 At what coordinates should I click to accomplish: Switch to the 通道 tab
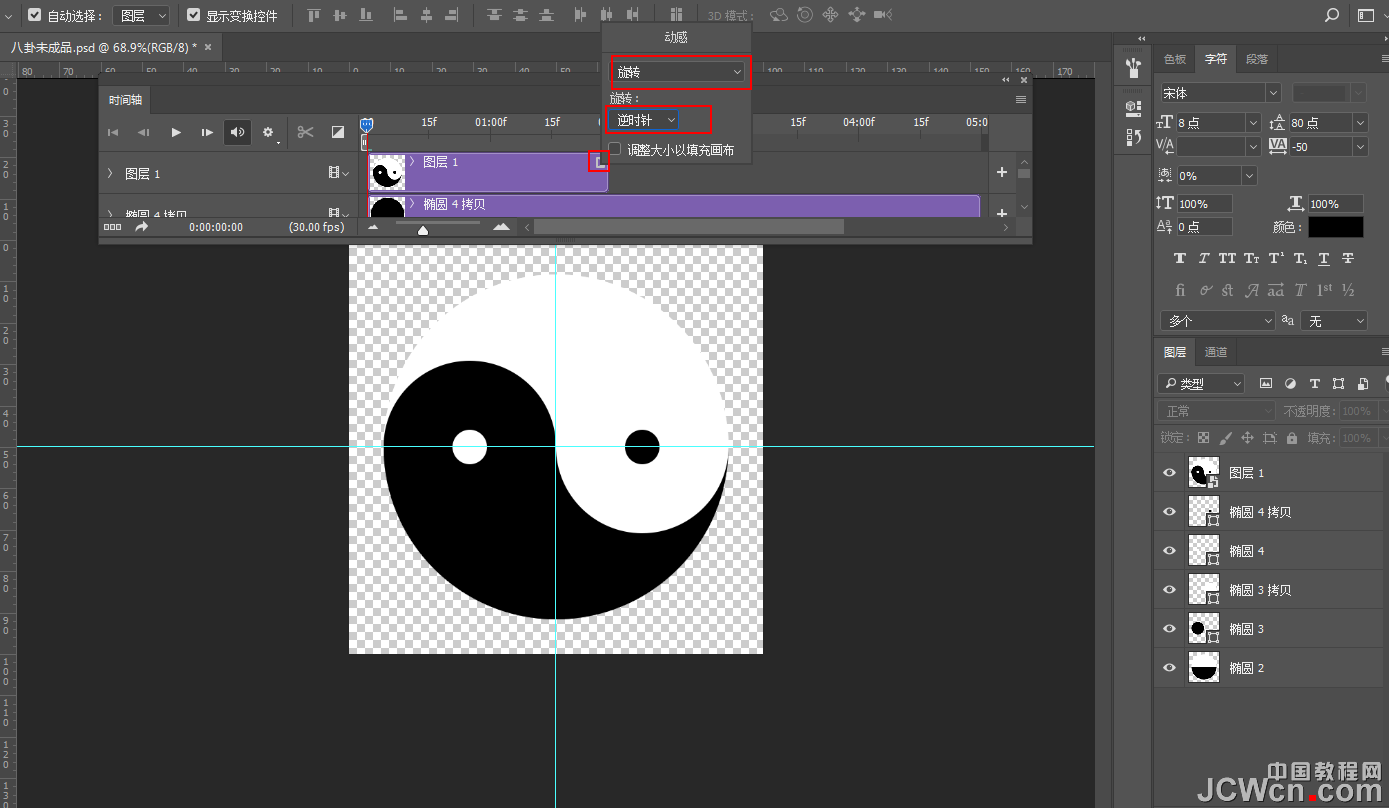click(1216, 352)
